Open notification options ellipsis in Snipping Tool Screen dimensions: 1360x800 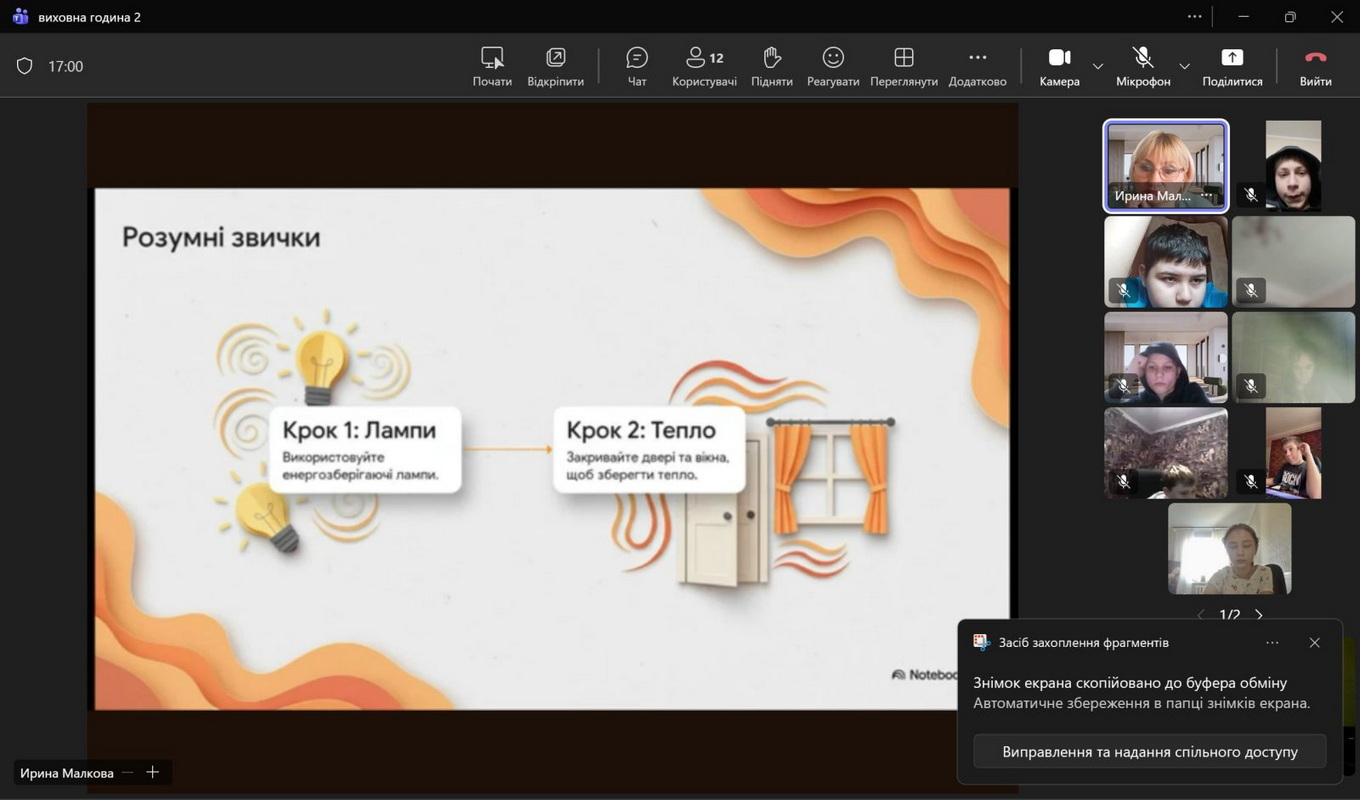[1272, 643]
